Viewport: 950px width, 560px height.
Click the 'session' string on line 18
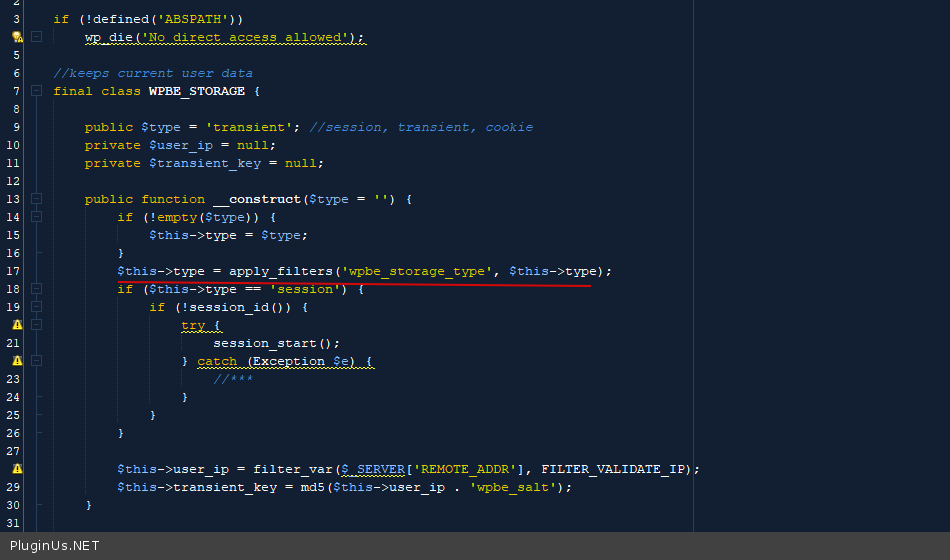[305, 289]
